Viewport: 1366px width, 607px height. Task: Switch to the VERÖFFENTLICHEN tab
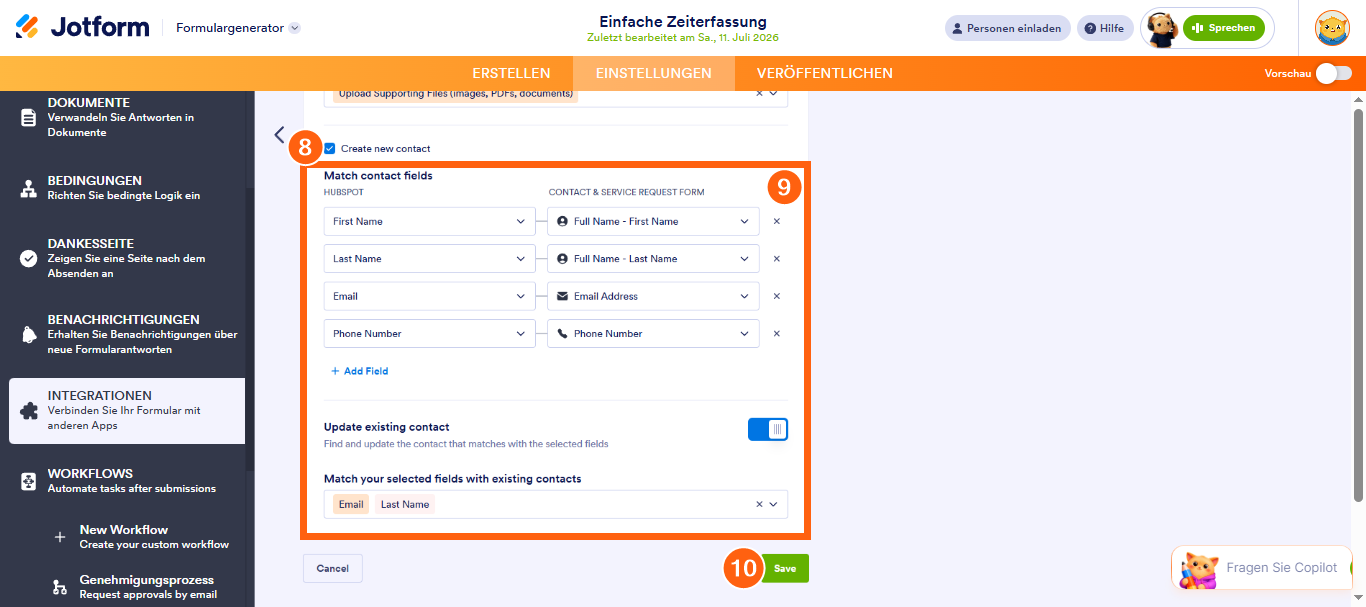coord(825,73)
